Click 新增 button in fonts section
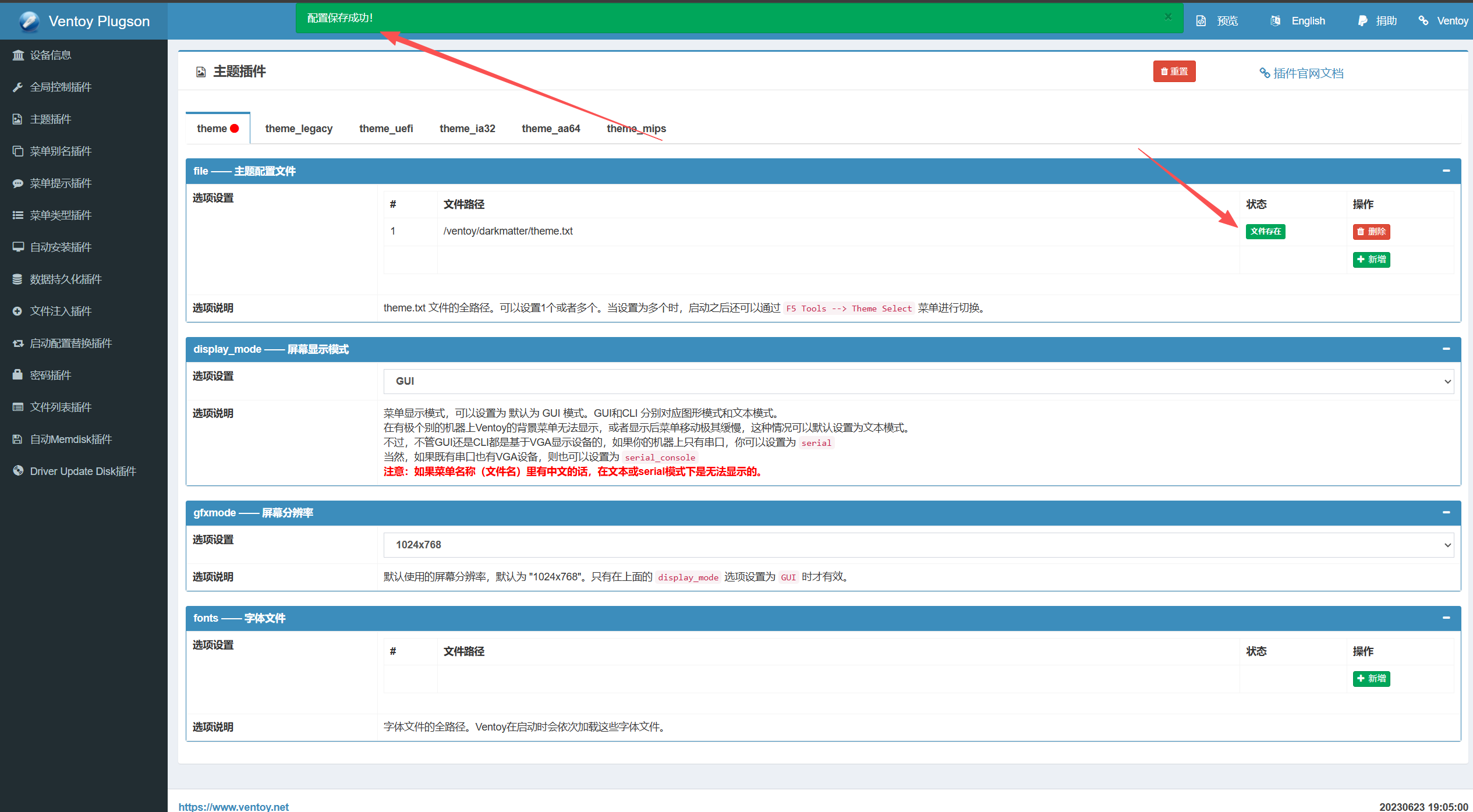 coord(1371,679)
